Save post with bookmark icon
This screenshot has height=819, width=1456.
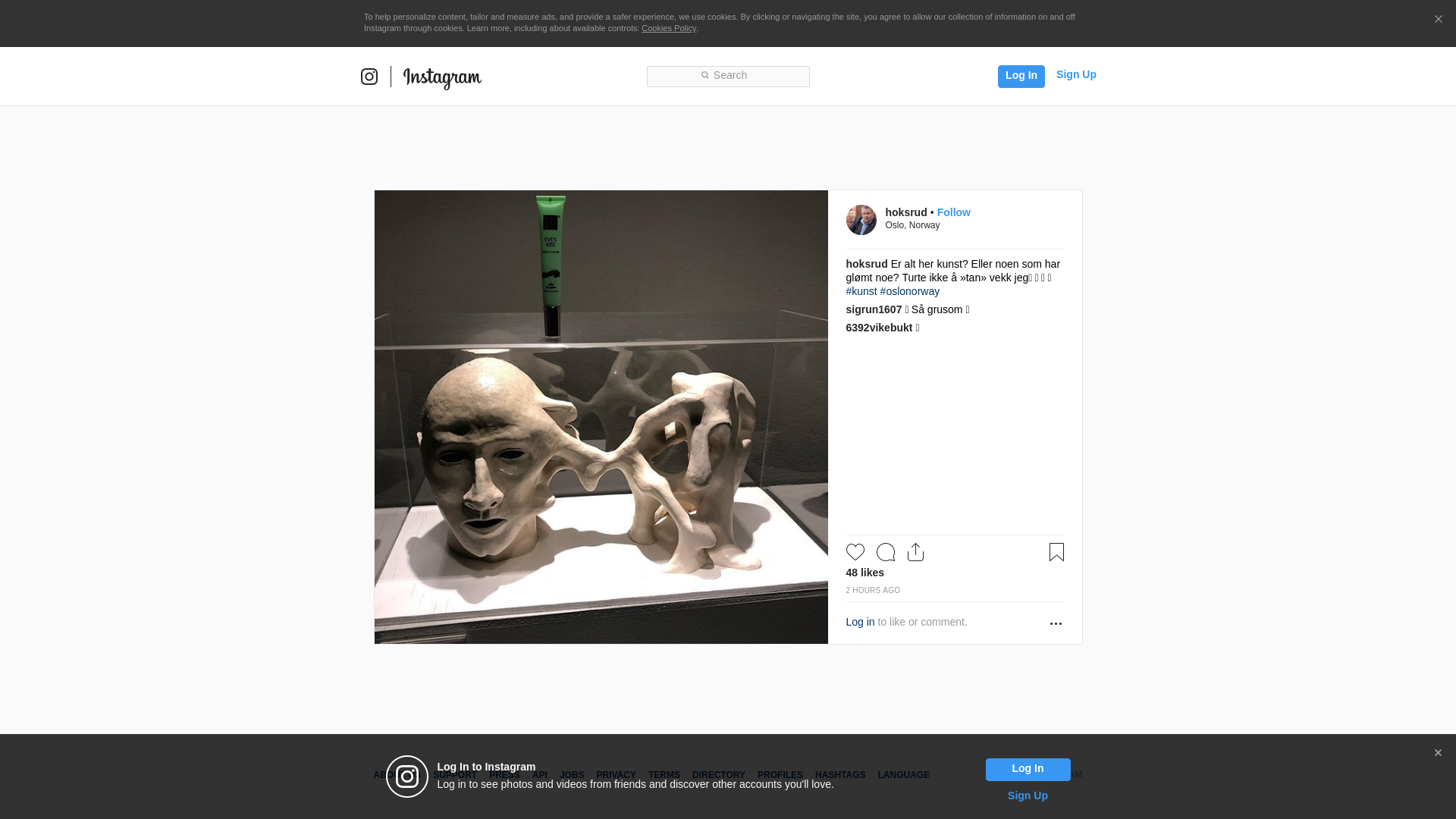pyautogui.click(x=1056, y=552)
